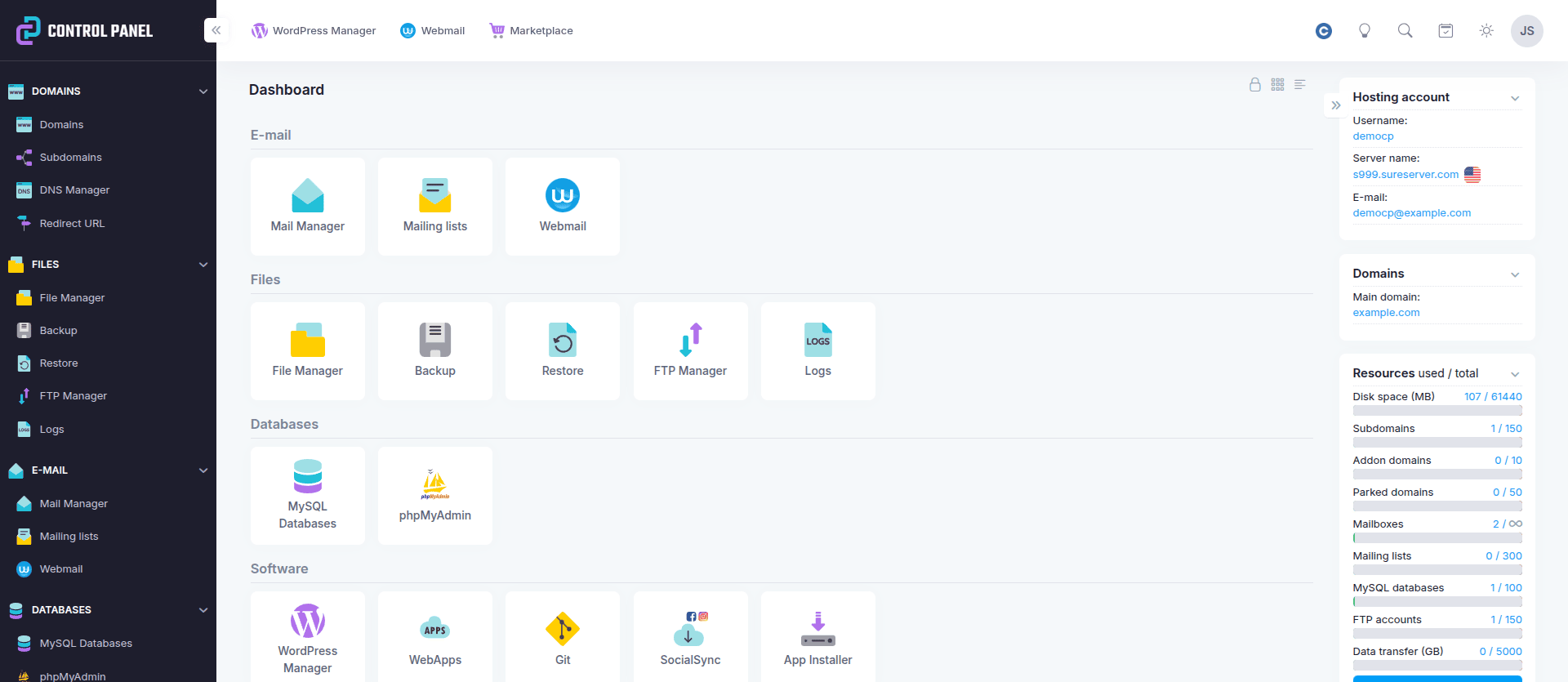Open the JS user avatar menu
Screen dimensions: 1568x682
(x=1526, y=31)
